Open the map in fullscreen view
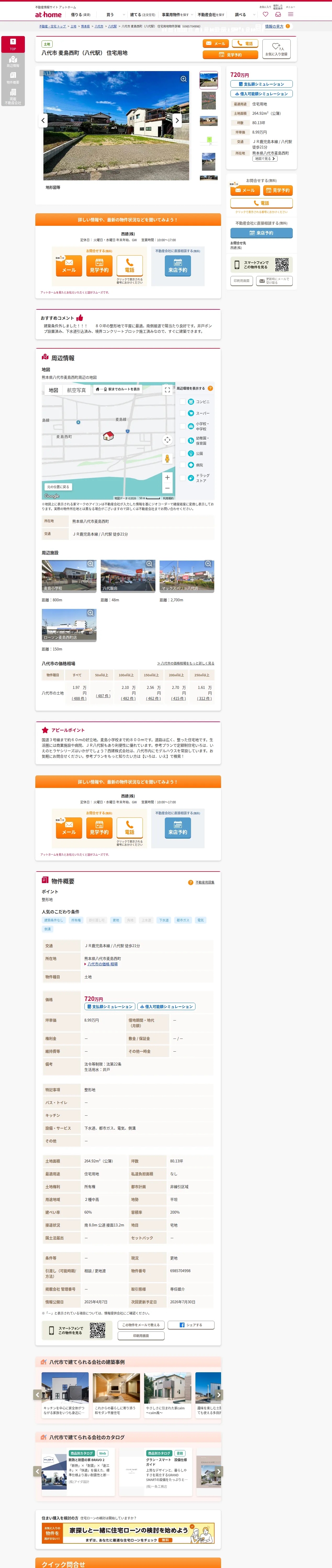 pyautogui.click(x=167, y=390)
